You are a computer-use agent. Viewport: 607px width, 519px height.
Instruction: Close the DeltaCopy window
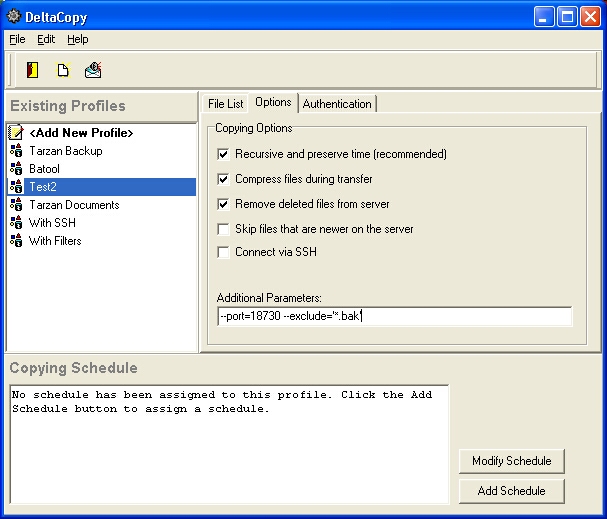pos(590,17)
